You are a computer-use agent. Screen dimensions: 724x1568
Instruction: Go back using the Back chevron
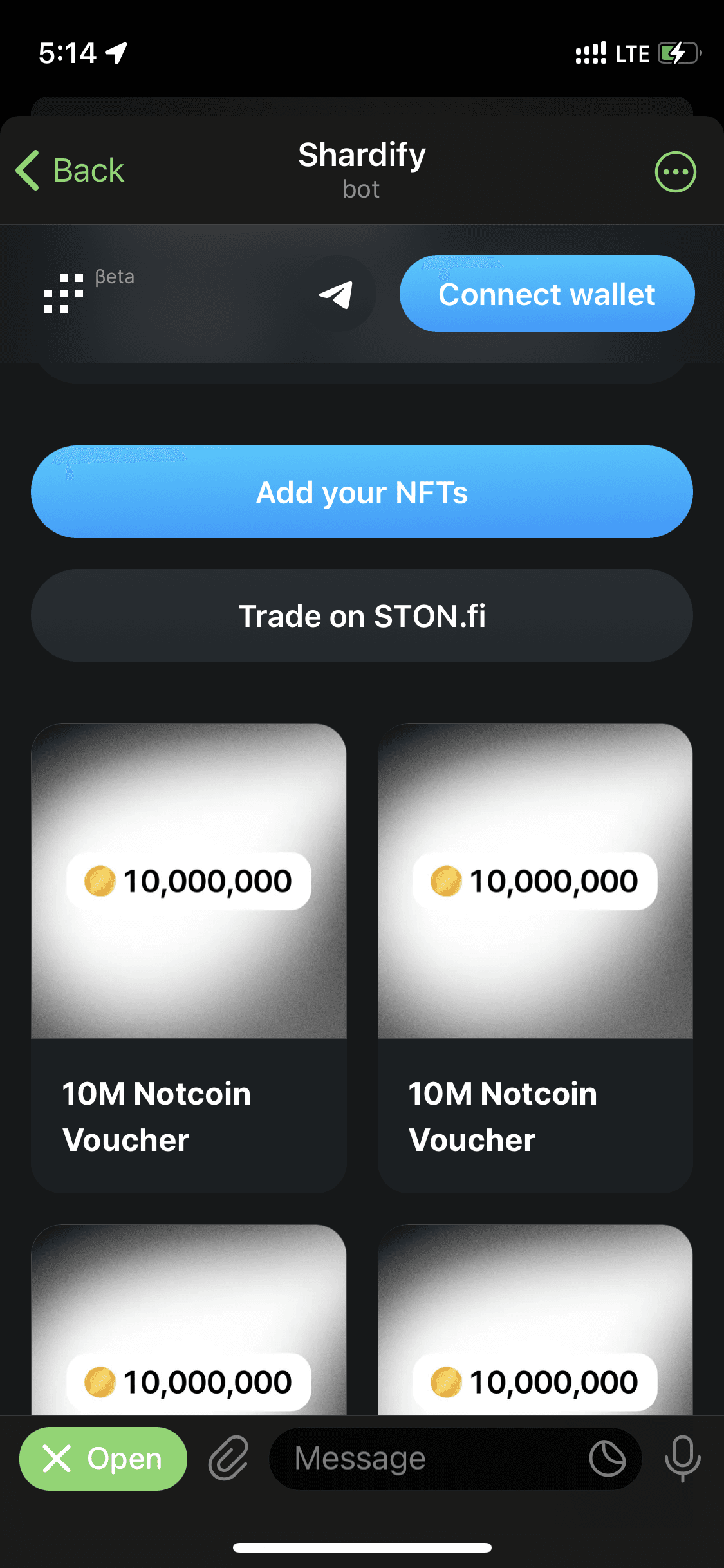(x=70, y=171)
